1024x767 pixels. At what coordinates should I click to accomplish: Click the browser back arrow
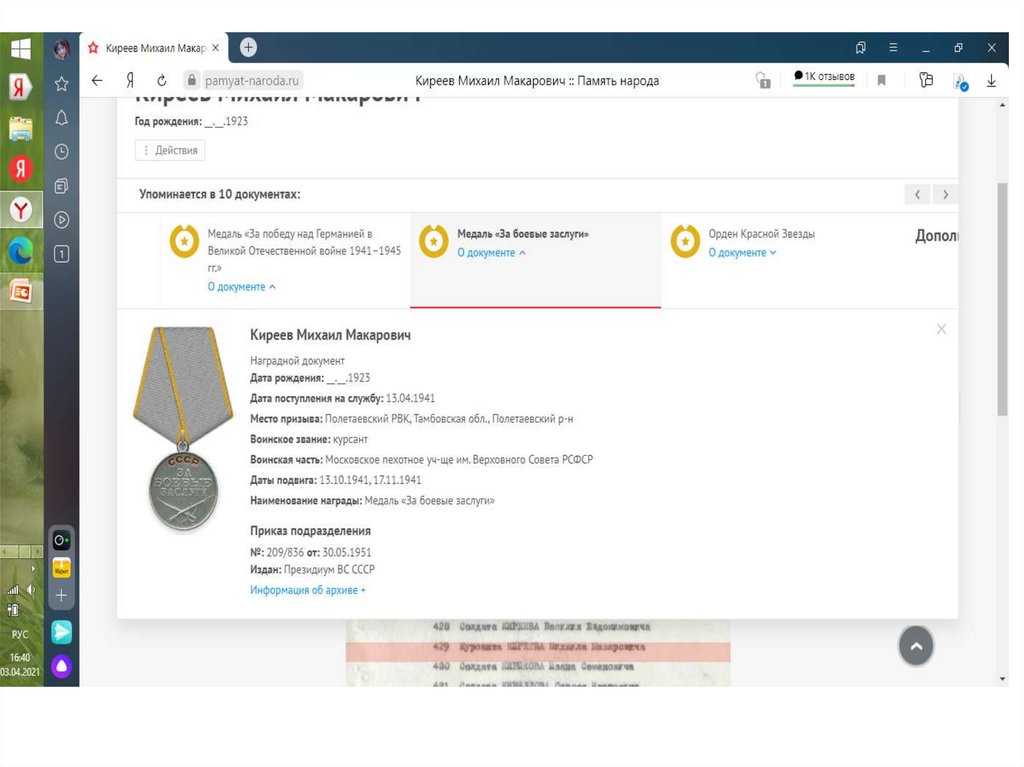click(97, 81)
